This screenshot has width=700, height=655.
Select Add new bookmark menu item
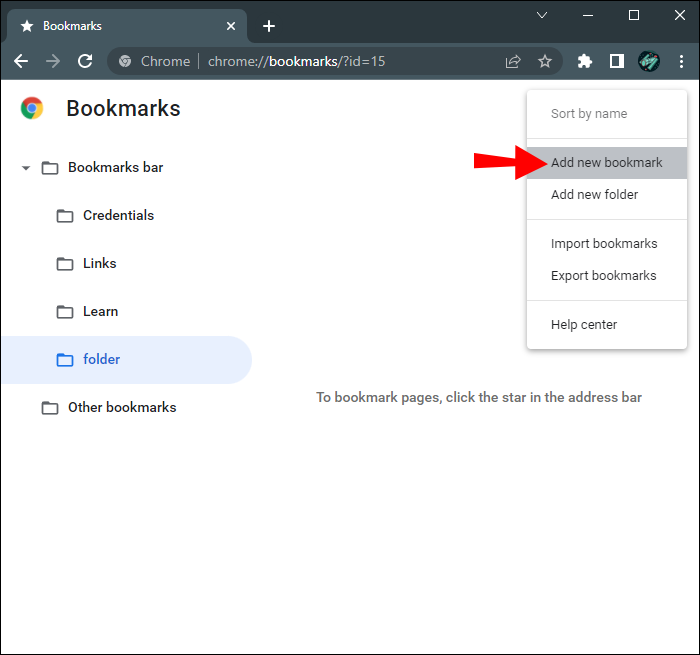pos(606,163)
